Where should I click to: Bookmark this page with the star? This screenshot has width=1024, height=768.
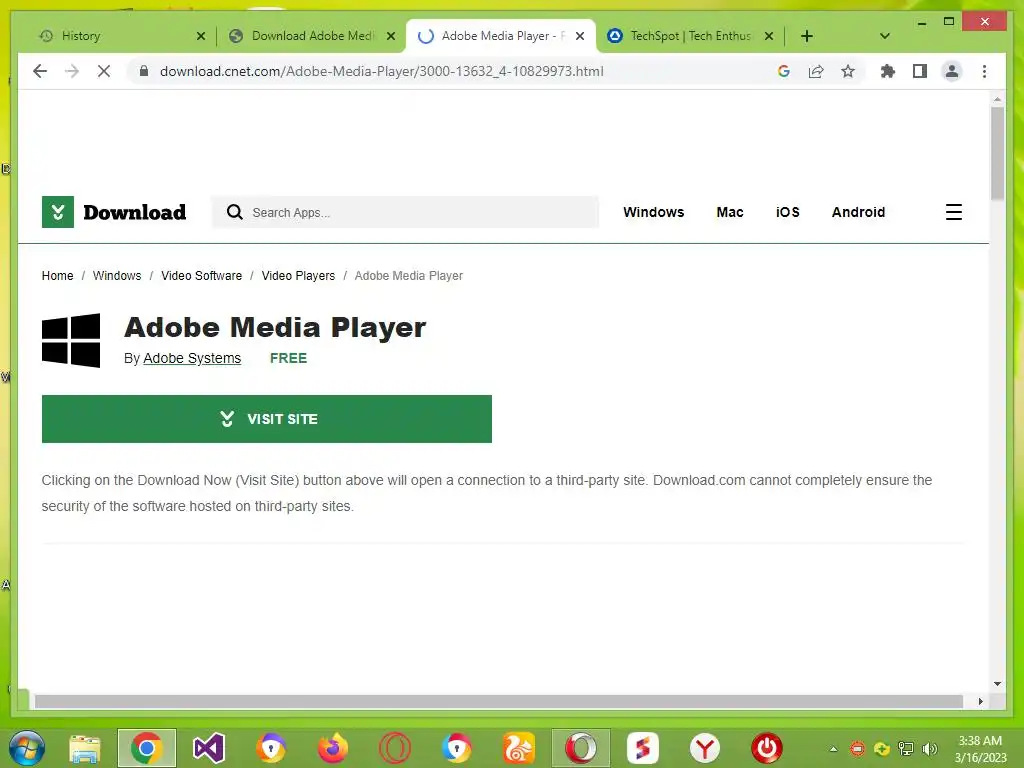848,71
